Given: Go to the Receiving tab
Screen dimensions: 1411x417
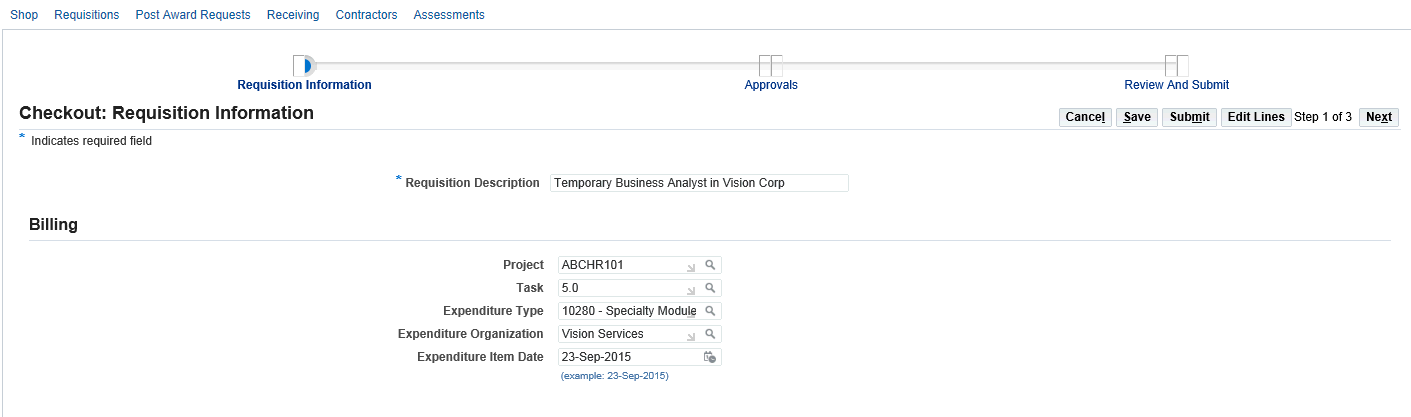Looking at the screenshot, I should tap(293, 15).
